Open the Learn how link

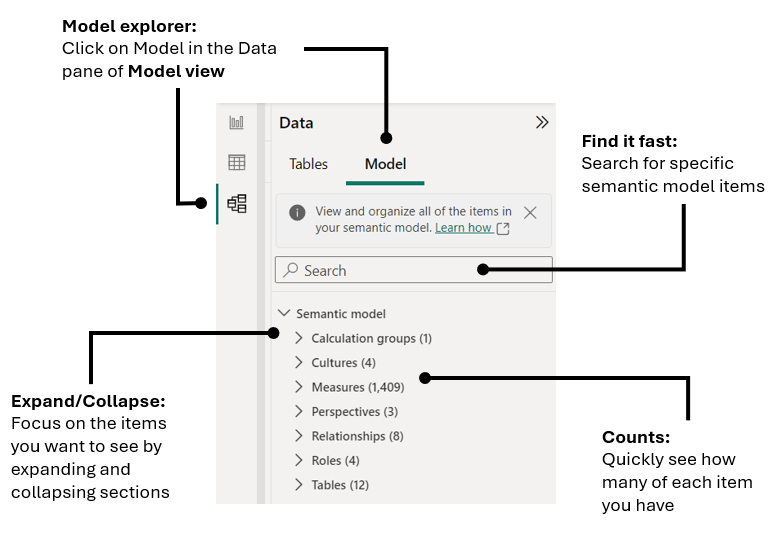click(463, 228)
